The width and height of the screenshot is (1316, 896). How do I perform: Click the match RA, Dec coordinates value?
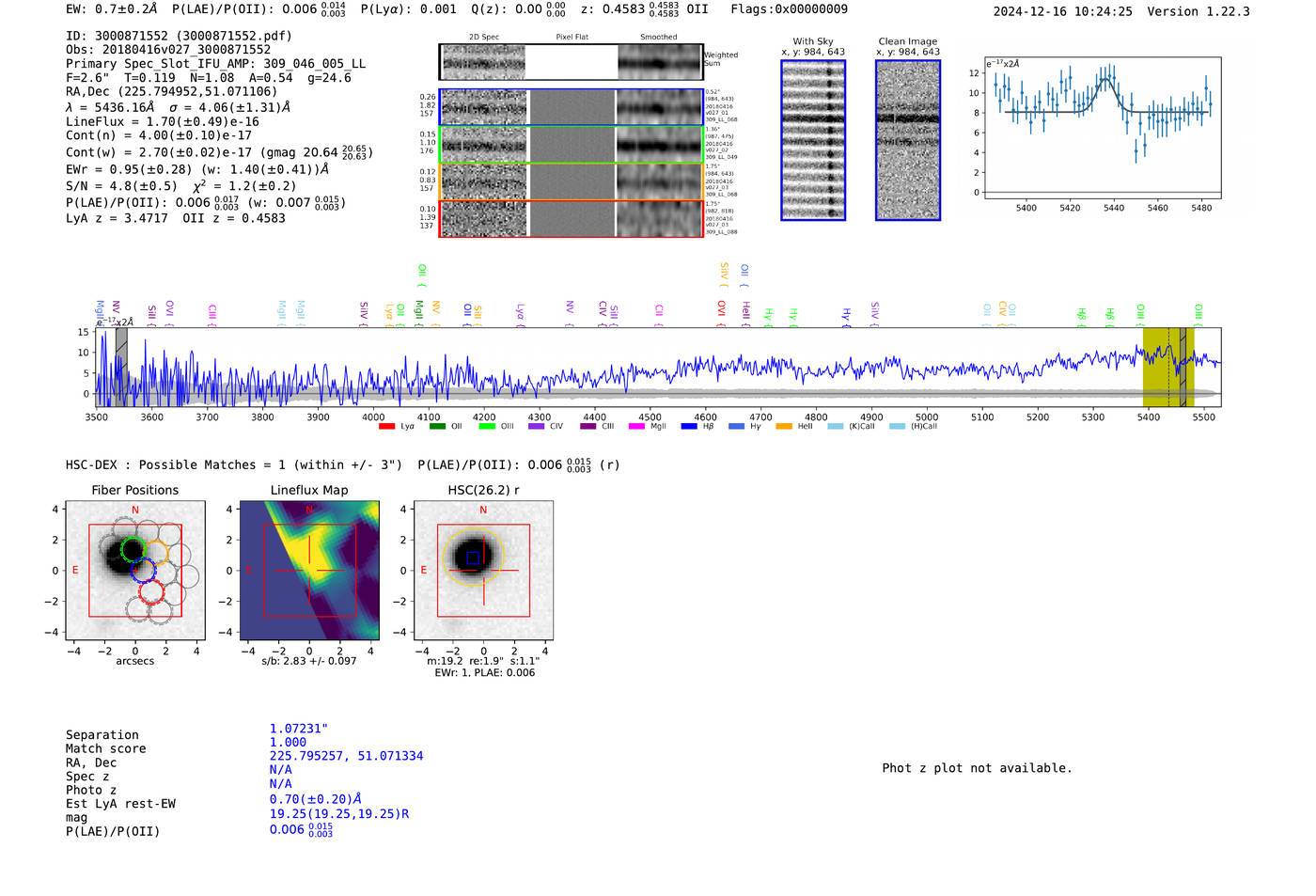346,756
